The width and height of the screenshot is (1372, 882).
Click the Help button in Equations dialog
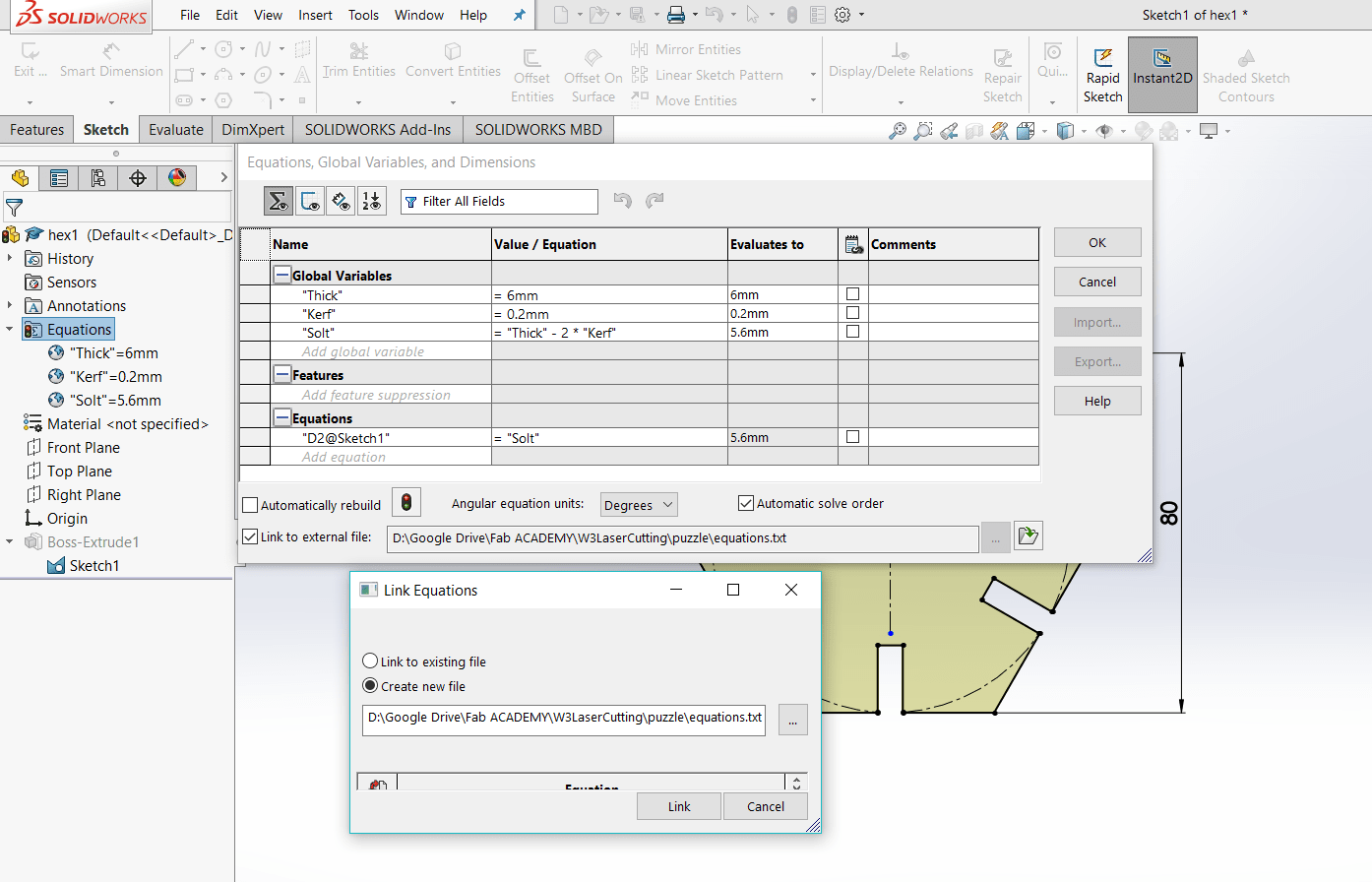[x=1097, y=402]
